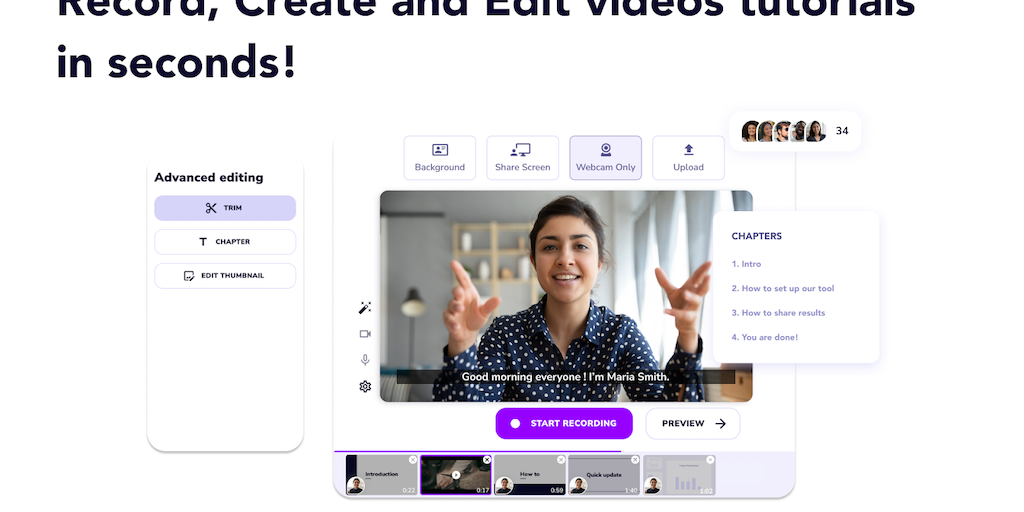Click the magic wand effects icon

tap(365, 308)
